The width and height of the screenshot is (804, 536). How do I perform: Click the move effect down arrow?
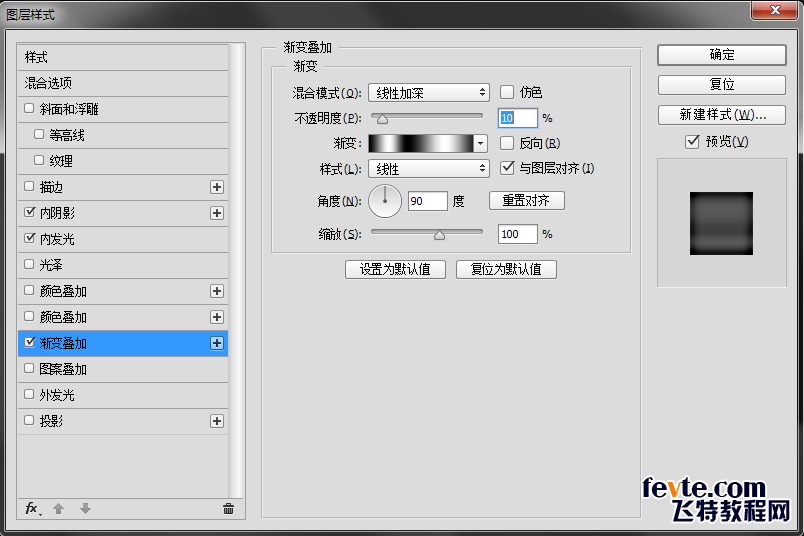pyautogui.click(x=85, y=508)
